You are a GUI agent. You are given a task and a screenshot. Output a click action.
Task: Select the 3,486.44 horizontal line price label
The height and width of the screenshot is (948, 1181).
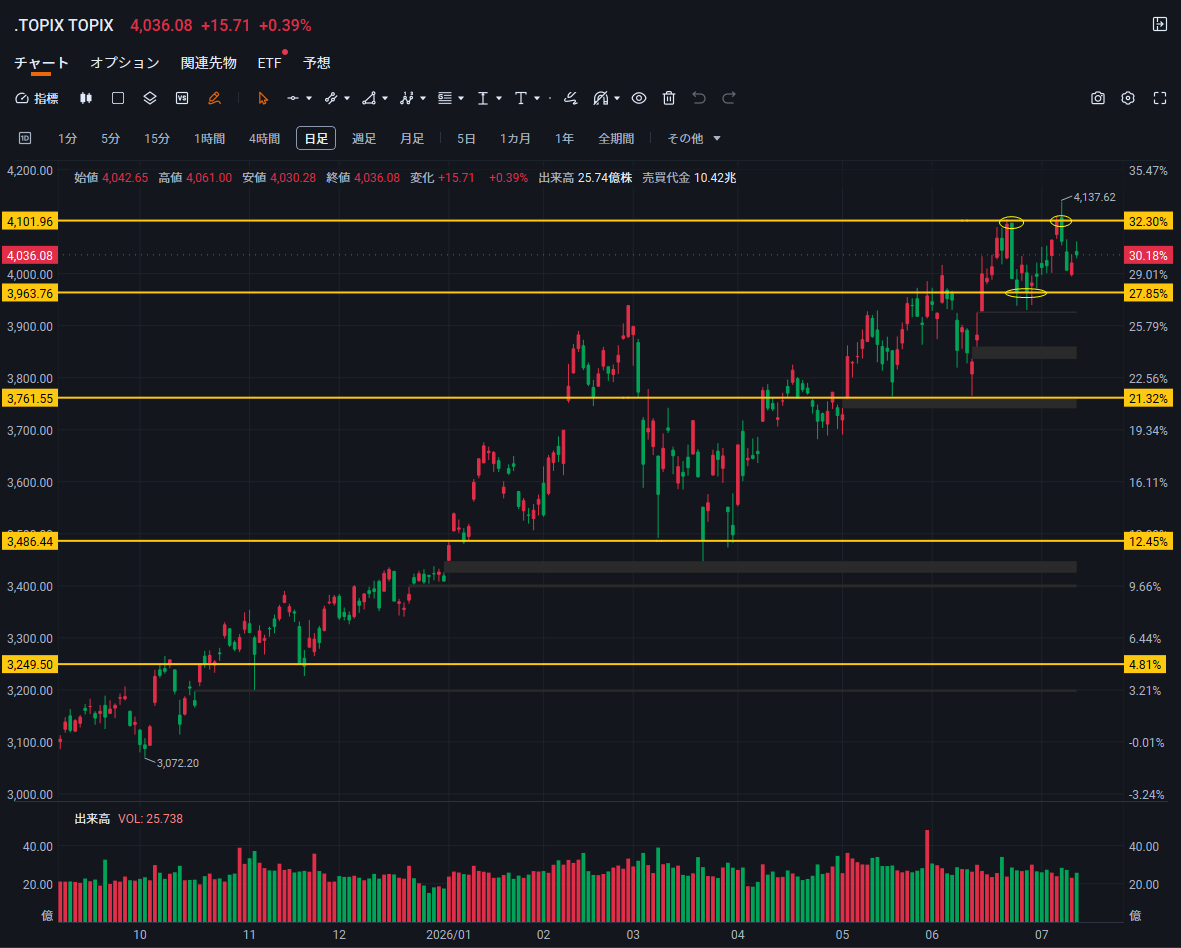[x=30, y=541]
